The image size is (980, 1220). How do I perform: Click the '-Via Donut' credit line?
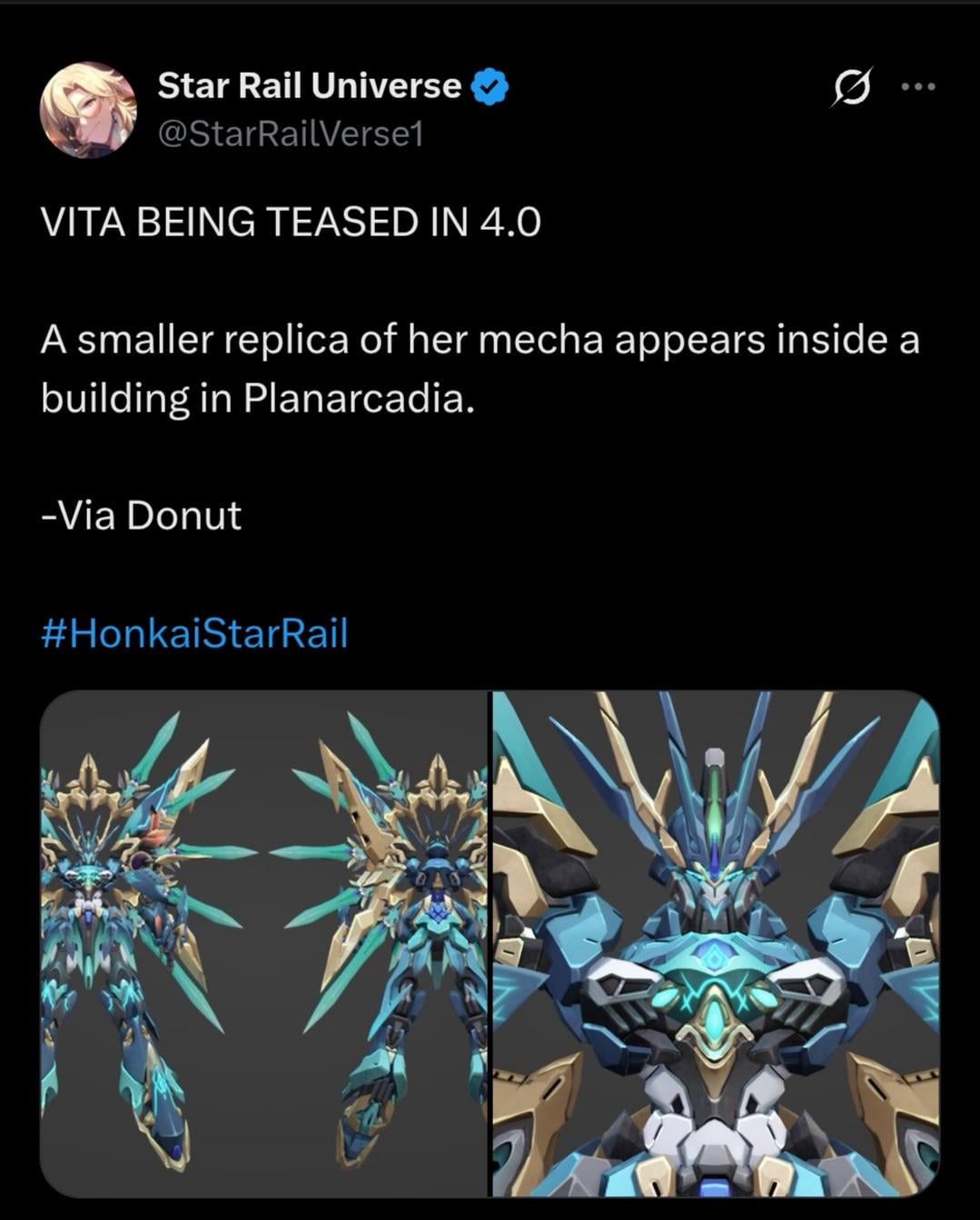[142, 516]
